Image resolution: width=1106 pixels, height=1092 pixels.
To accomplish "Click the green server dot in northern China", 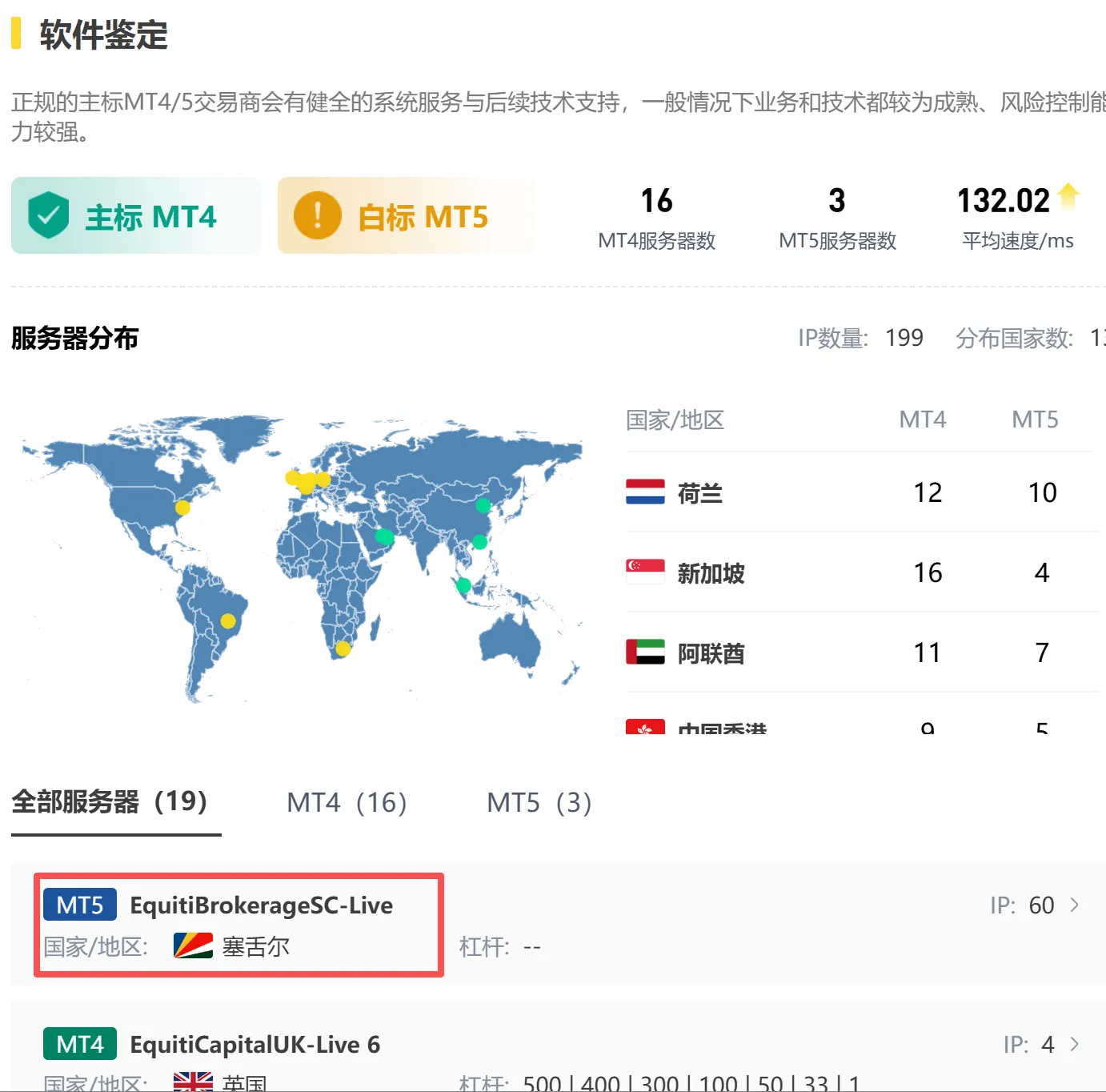I will tap(483, 505).
